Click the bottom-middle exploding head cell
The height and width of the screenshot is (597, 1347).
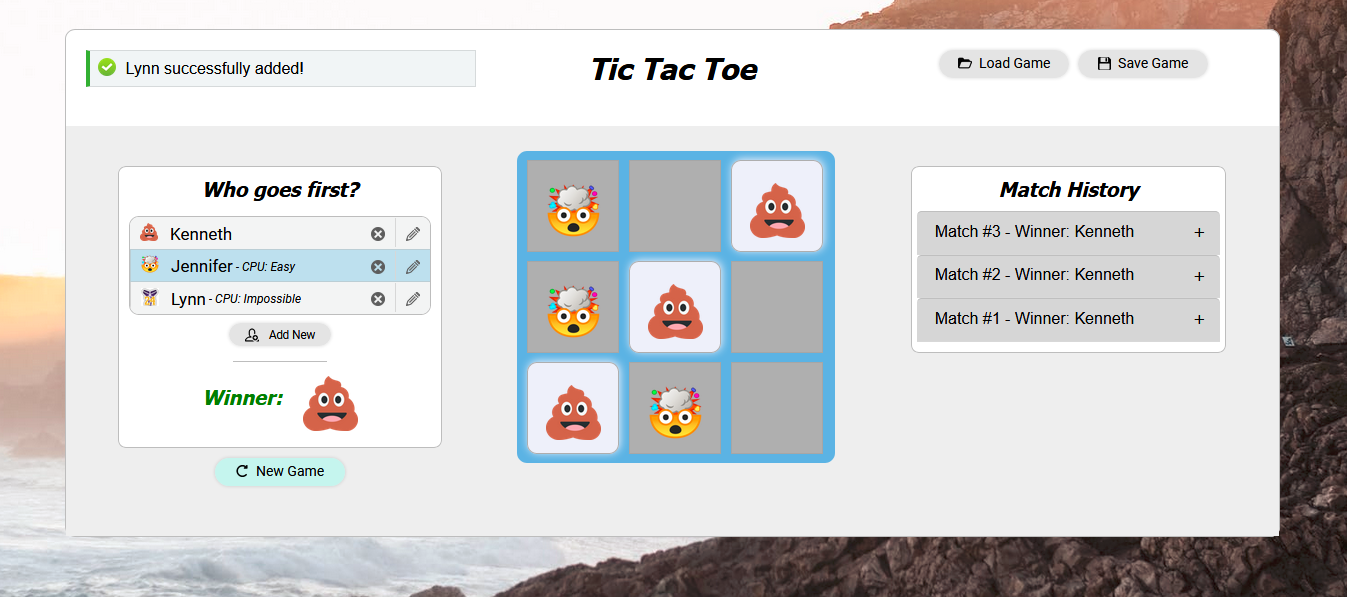675,408
